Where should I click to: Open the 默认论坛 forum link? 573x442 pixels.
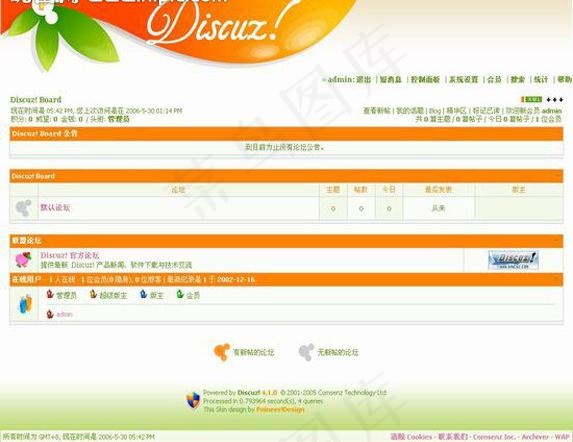click(55, 207)
